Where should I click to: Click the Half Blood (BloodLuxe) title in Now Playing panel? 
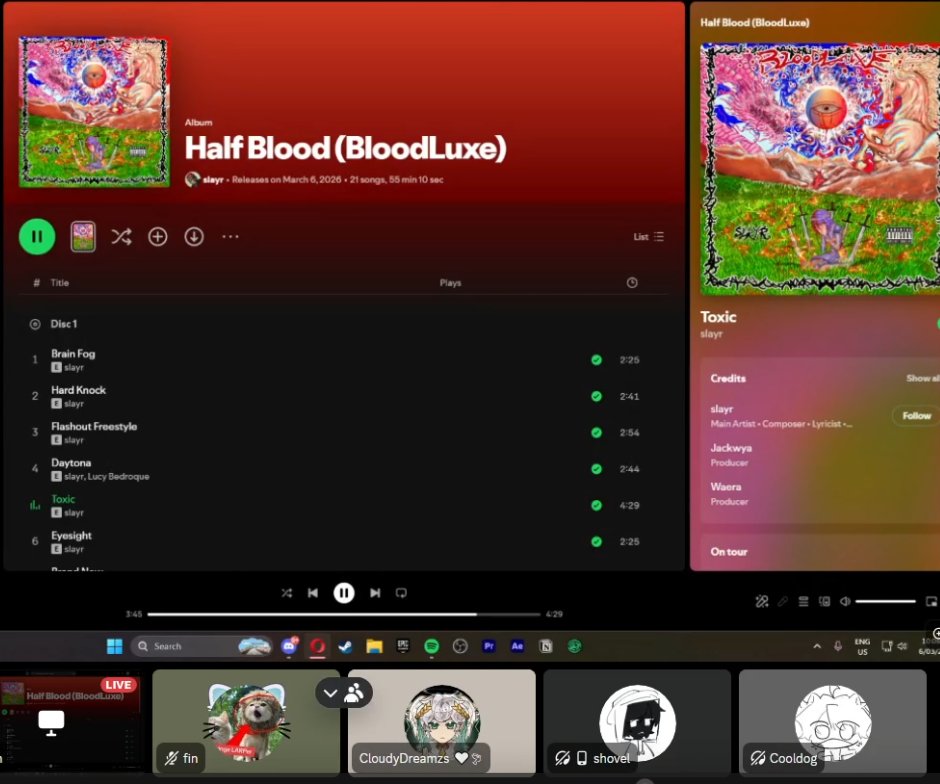pos(755,23)
